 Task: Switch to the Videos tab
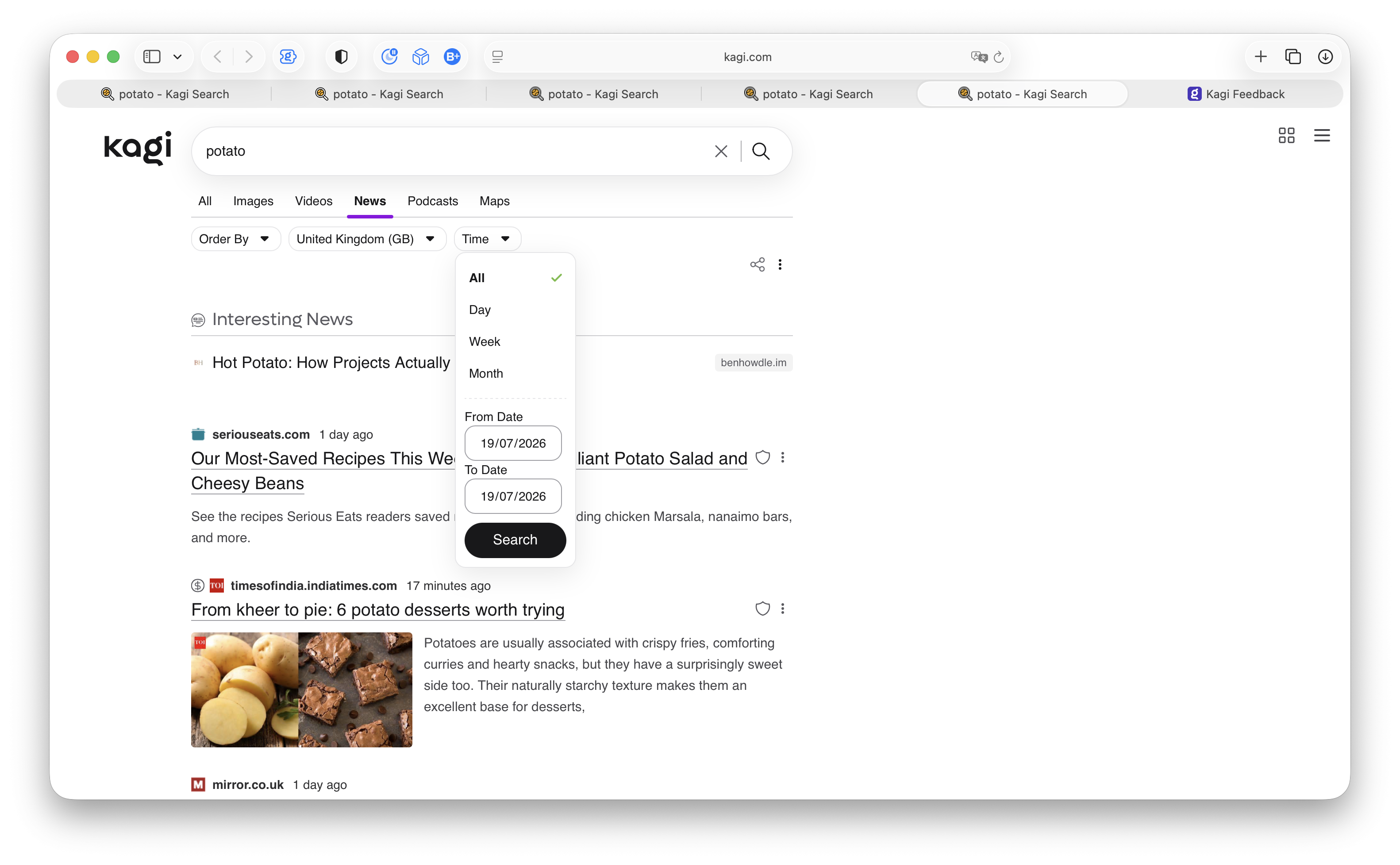click(x=314, y=201)
